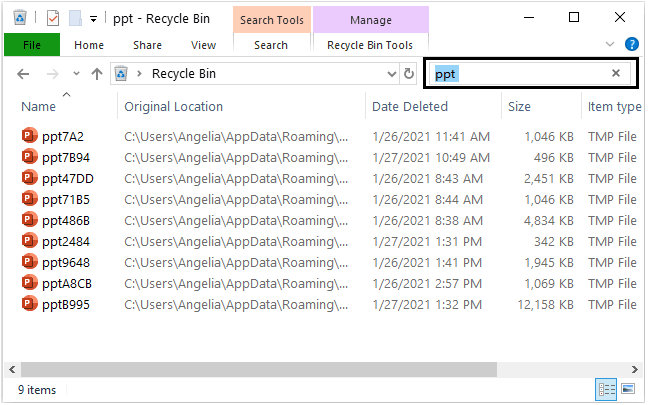Click the Recycle Bin breadcrumb text

click(183, 74)
